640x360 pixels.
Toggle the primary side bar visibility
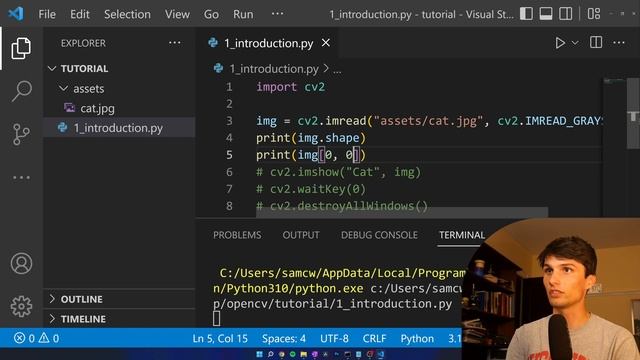click(x=526, y=14)
